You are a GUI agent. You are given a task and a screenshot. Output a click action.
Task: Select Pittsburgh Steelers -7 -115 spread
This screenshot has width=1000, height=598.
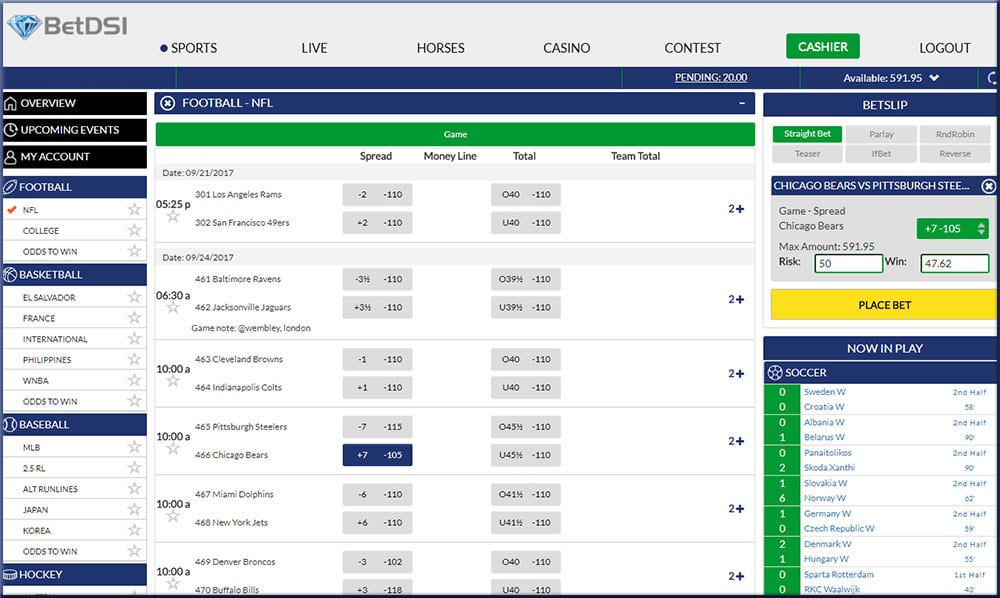coord(378,427)
